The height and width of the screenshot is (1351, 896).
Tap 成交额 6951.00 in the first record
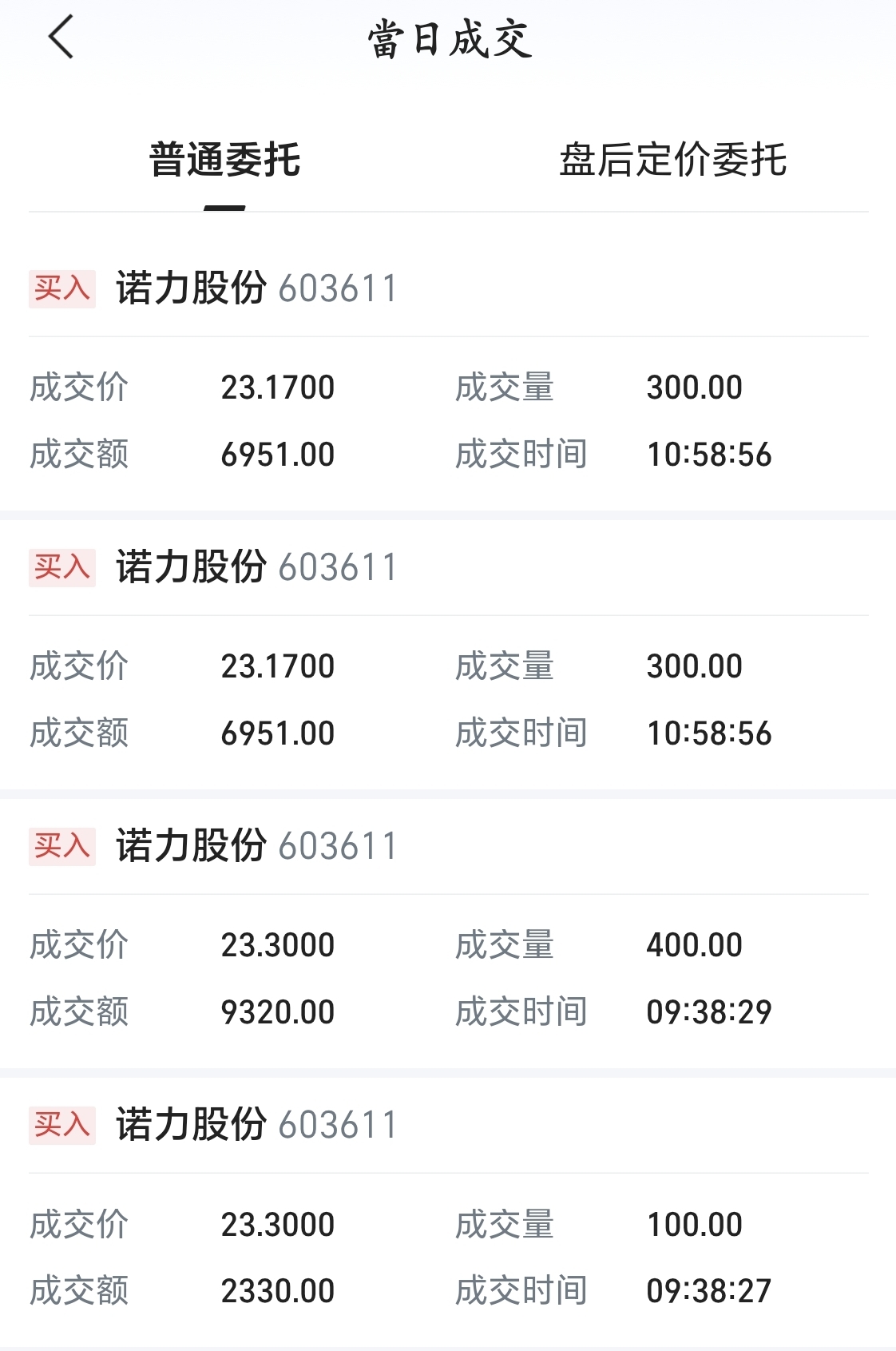coord(278,455)
